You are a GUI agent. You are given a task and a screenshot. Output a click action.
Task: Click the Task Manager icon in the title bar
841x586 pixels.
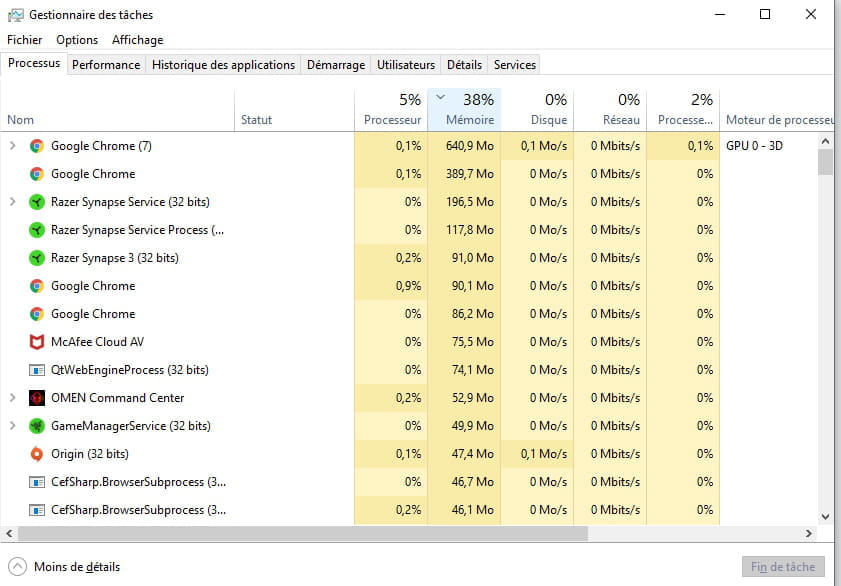[x=16, y=15]
